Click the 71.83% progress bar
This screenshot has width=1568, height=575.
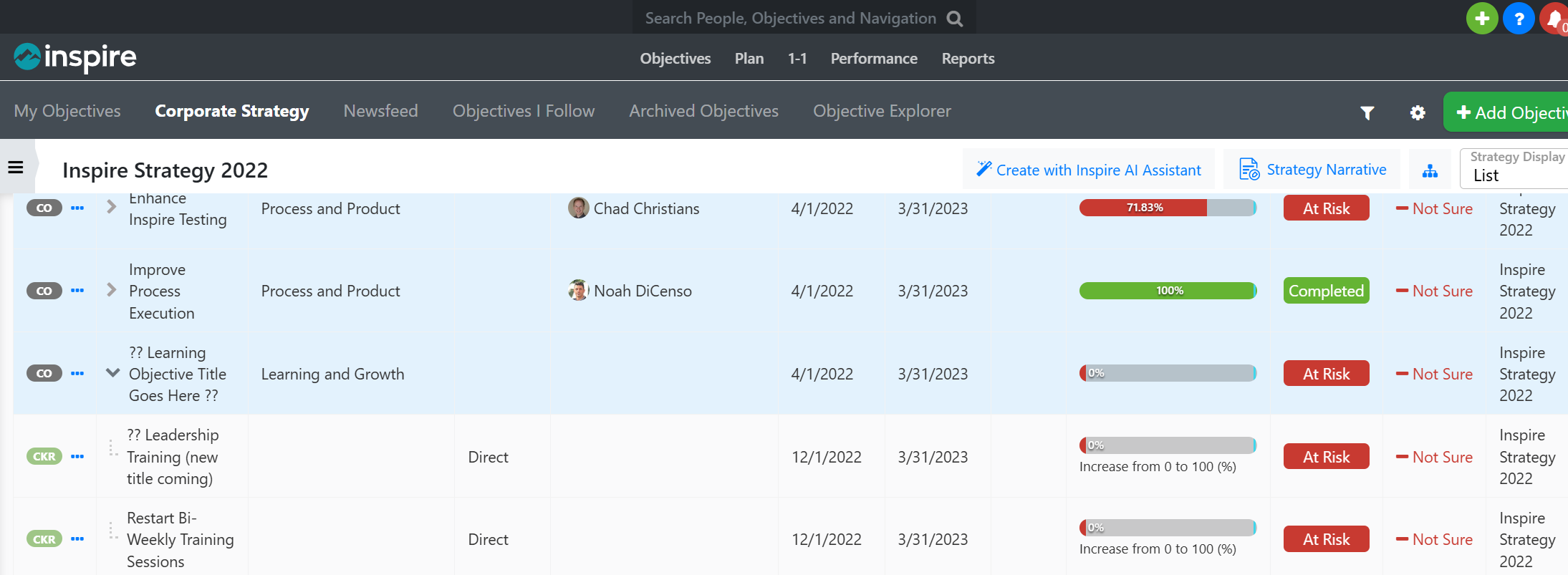tap(1167, 208)
